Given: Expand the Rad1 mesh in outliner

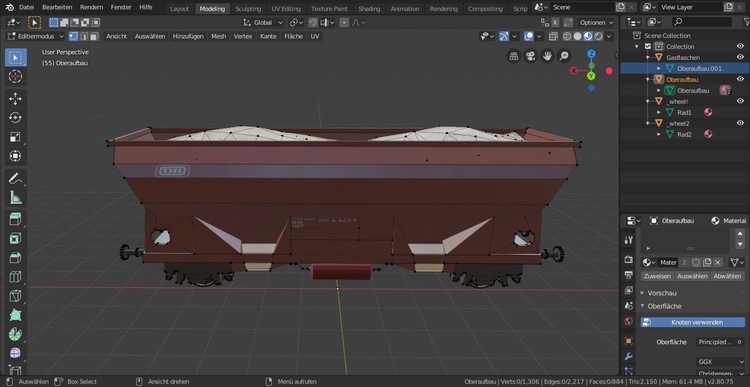Looking at the screenshot, I should 659,112.
